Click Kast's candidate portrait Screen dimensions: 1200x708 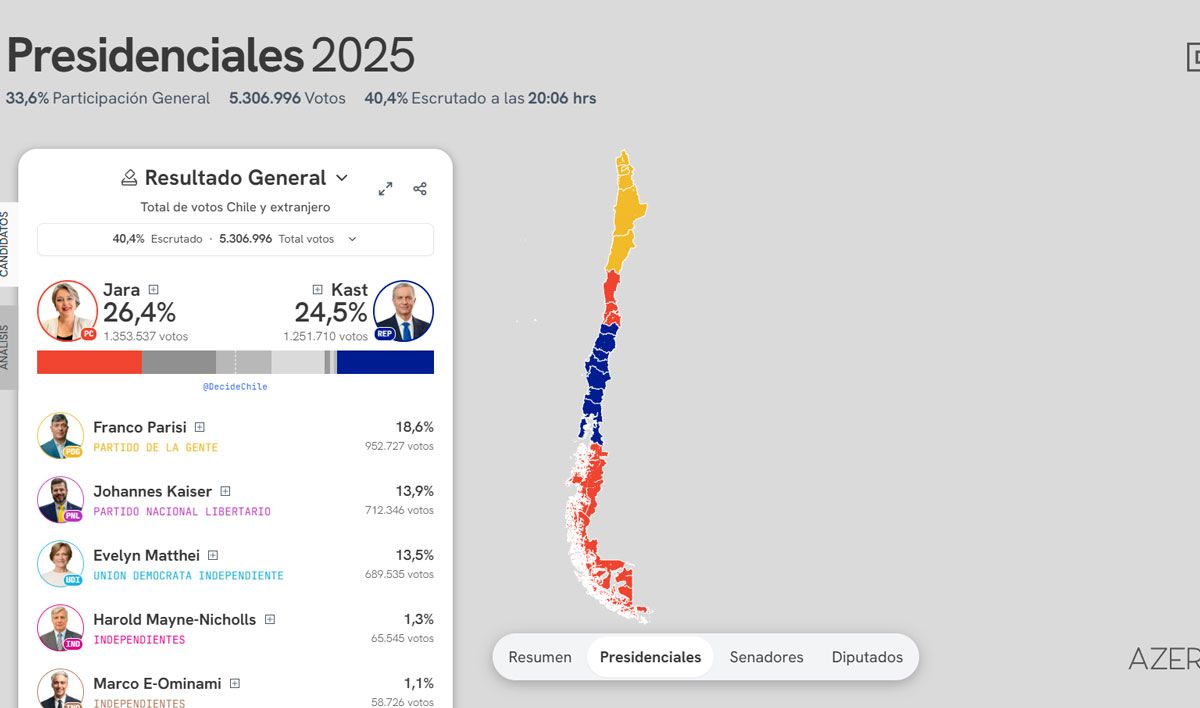point(403,311)
